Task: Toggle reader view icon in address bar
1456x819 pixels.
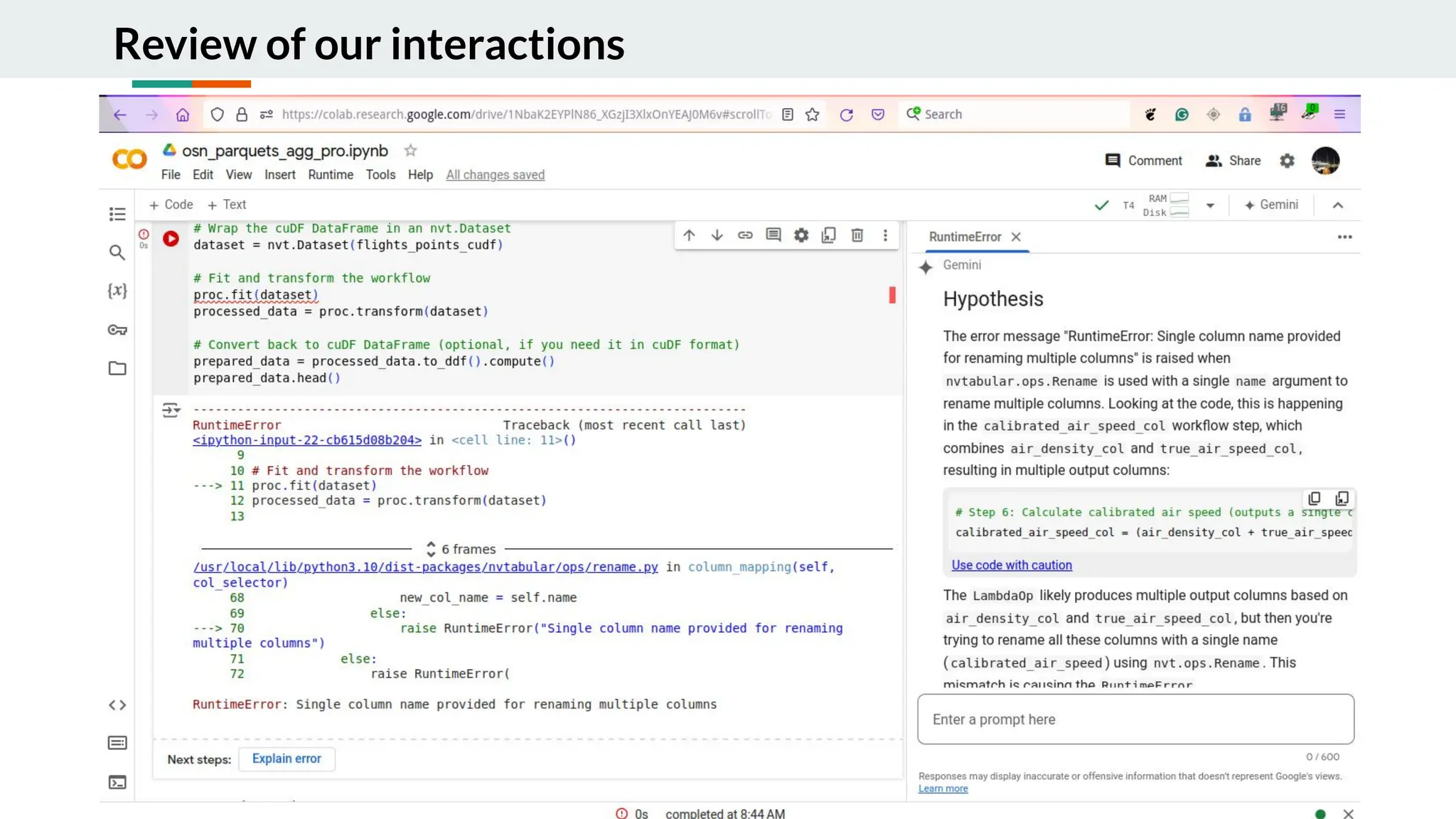Action: pyautogui.click(x=788, y=114)
